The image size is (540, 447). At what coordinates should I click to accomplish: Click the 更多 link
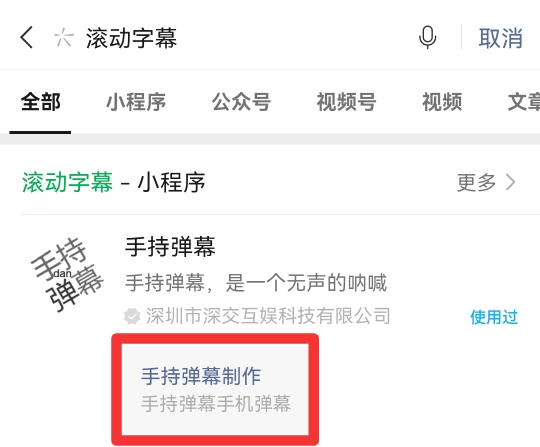(x=476, y=182)
